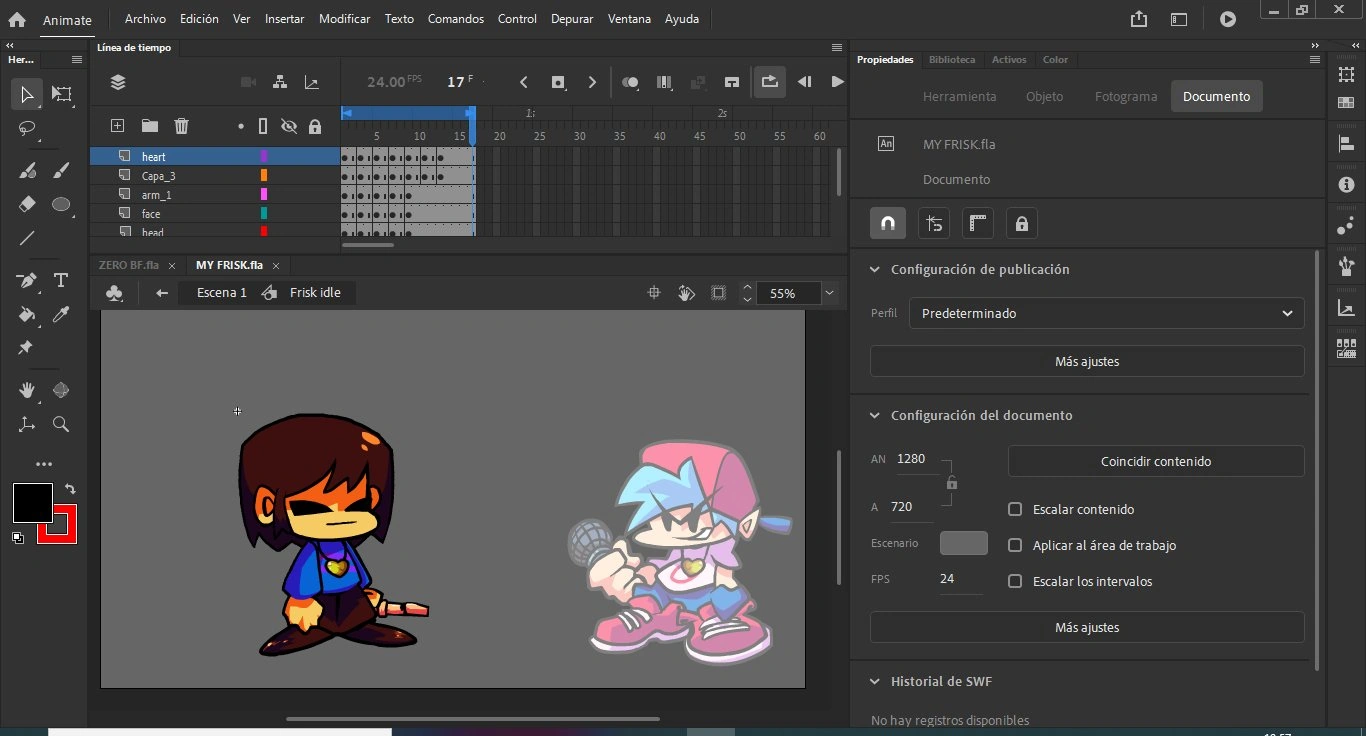Open the stage zoom percentage dropdown
Viewport: 1366px width, 736px height.
829,293
